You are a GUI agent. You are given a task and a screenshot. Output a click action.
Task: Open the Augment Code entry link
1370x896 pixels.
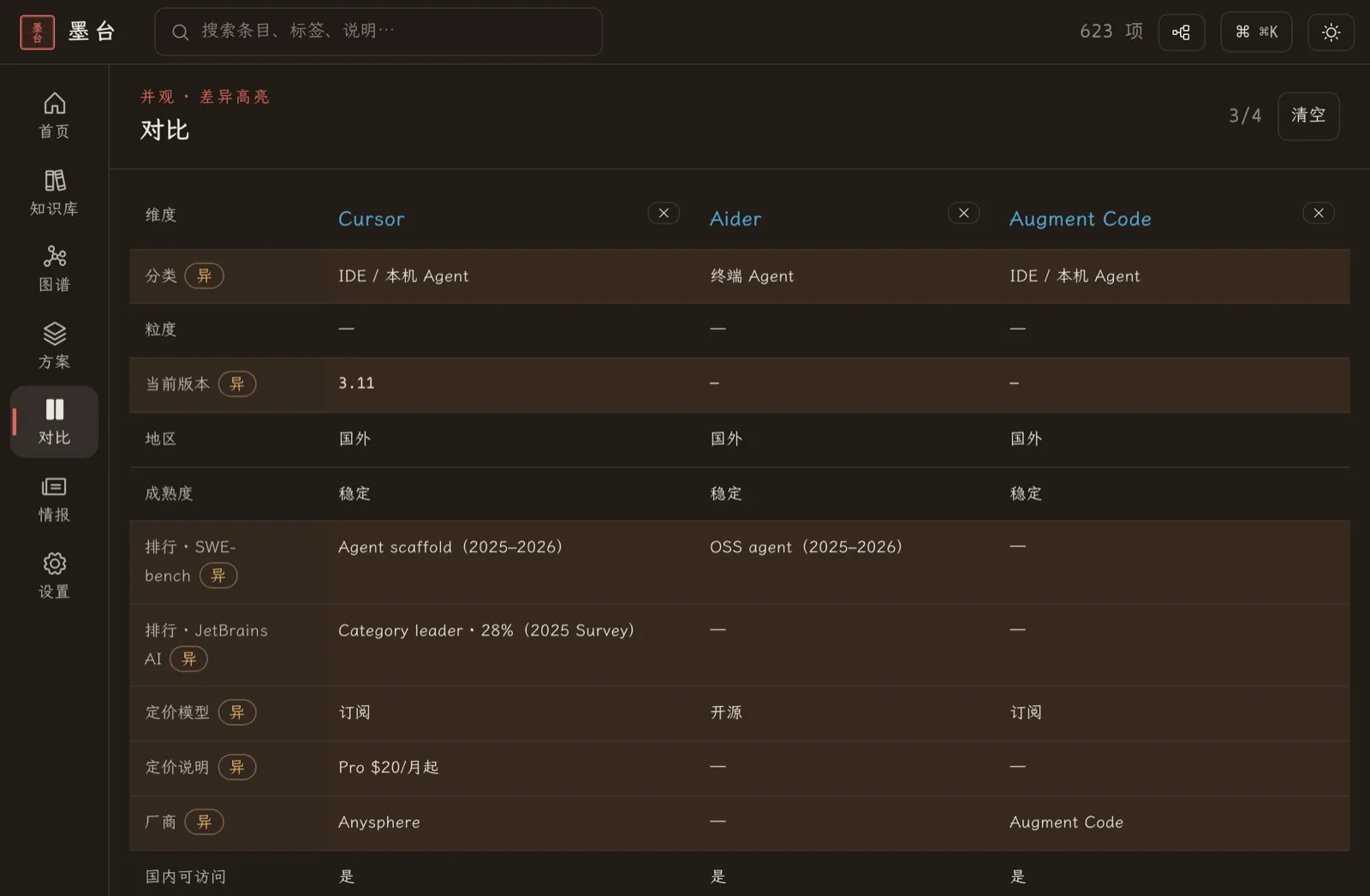1080,219
